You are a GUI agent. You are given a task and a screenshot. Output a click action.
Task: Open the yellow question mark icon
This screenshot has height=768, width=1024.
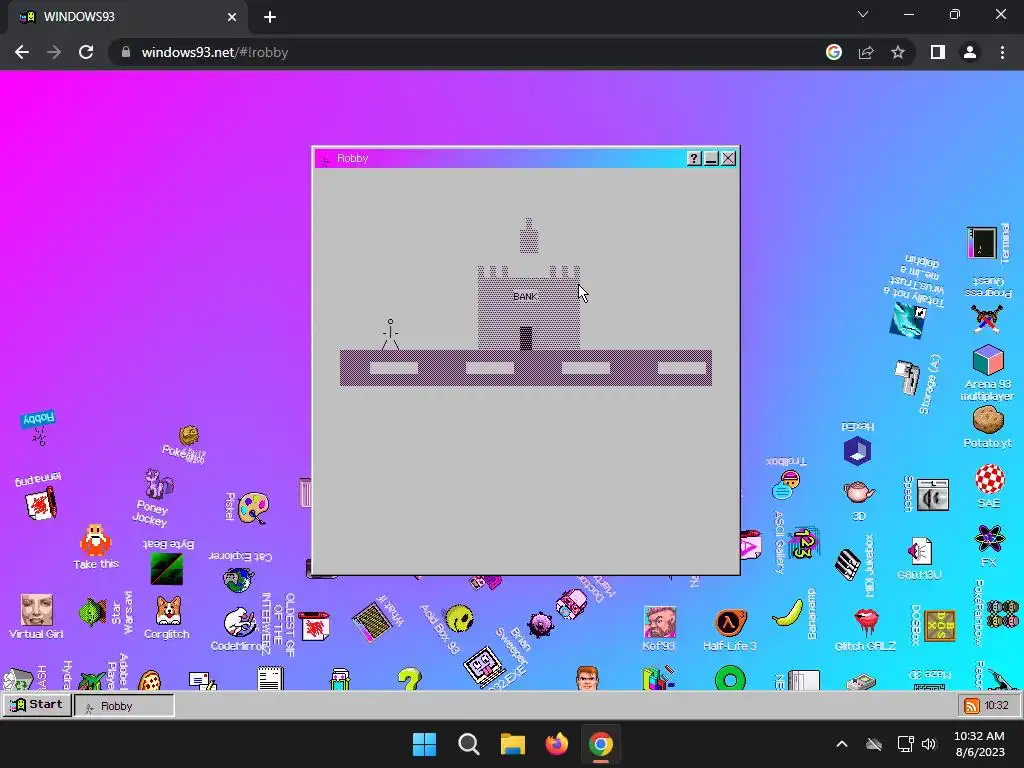pyautogui.click(x=409, y=679)
